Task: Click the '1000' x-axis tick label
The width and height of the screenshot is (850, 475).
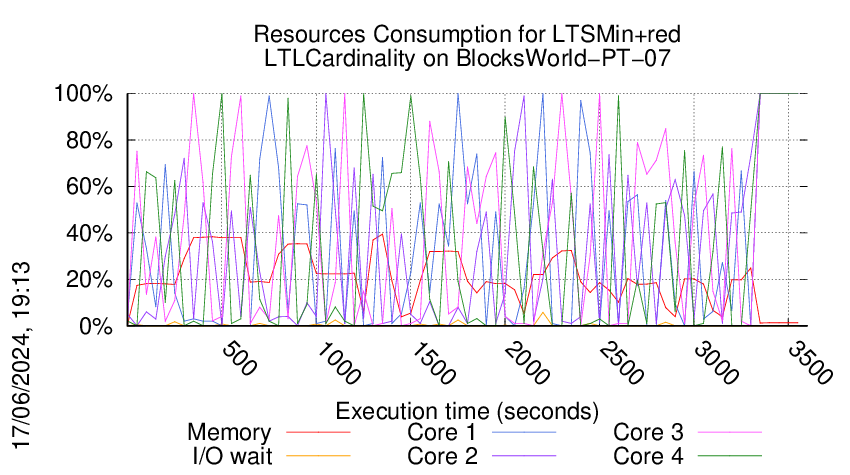Action: click(x=337, y=363)
